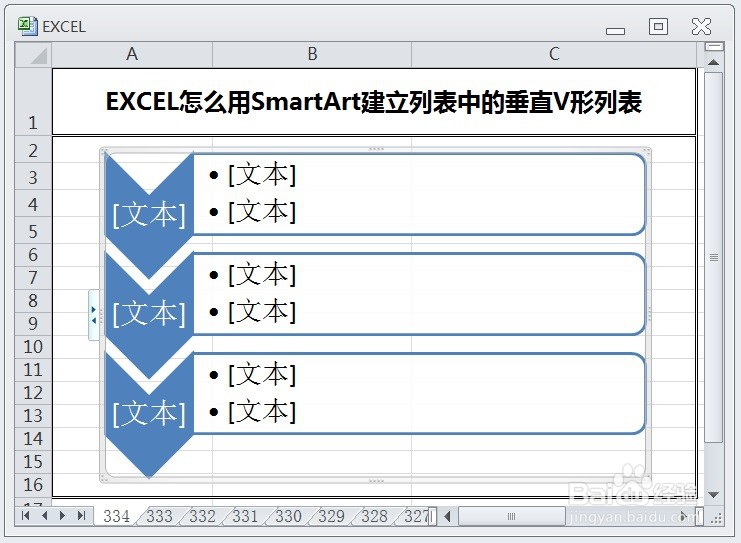Image resolution: width=741 pixels, height=543 pixels.
Task: Expand SmartArt text pane side arrow tab
Action: [x=94, y=315]
